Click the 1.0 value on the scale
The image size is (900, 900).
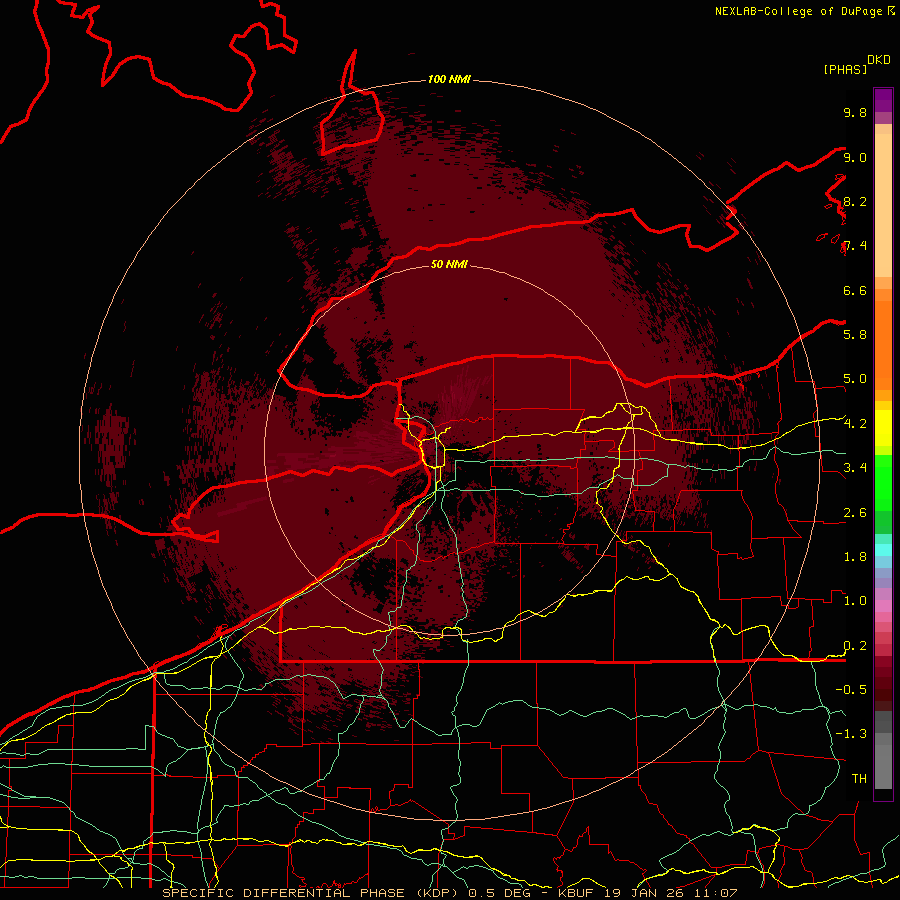coord(854,601)
